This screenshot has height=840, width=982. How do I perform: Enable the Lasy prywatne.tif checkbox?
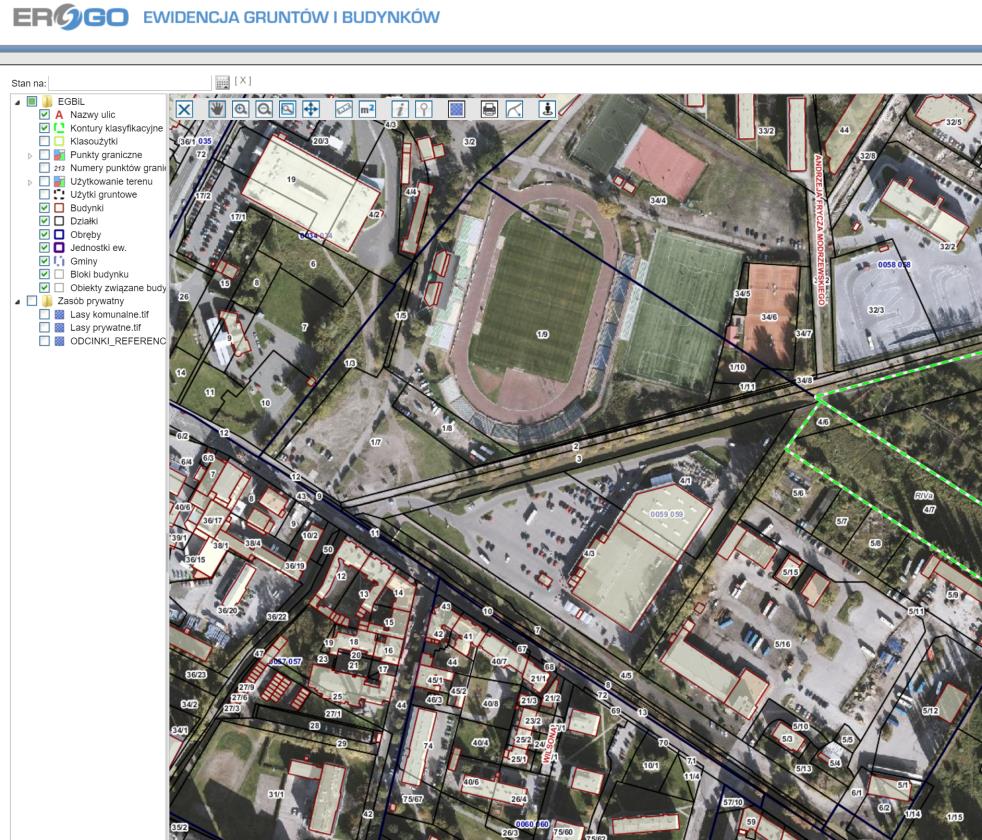coord(44,328)
